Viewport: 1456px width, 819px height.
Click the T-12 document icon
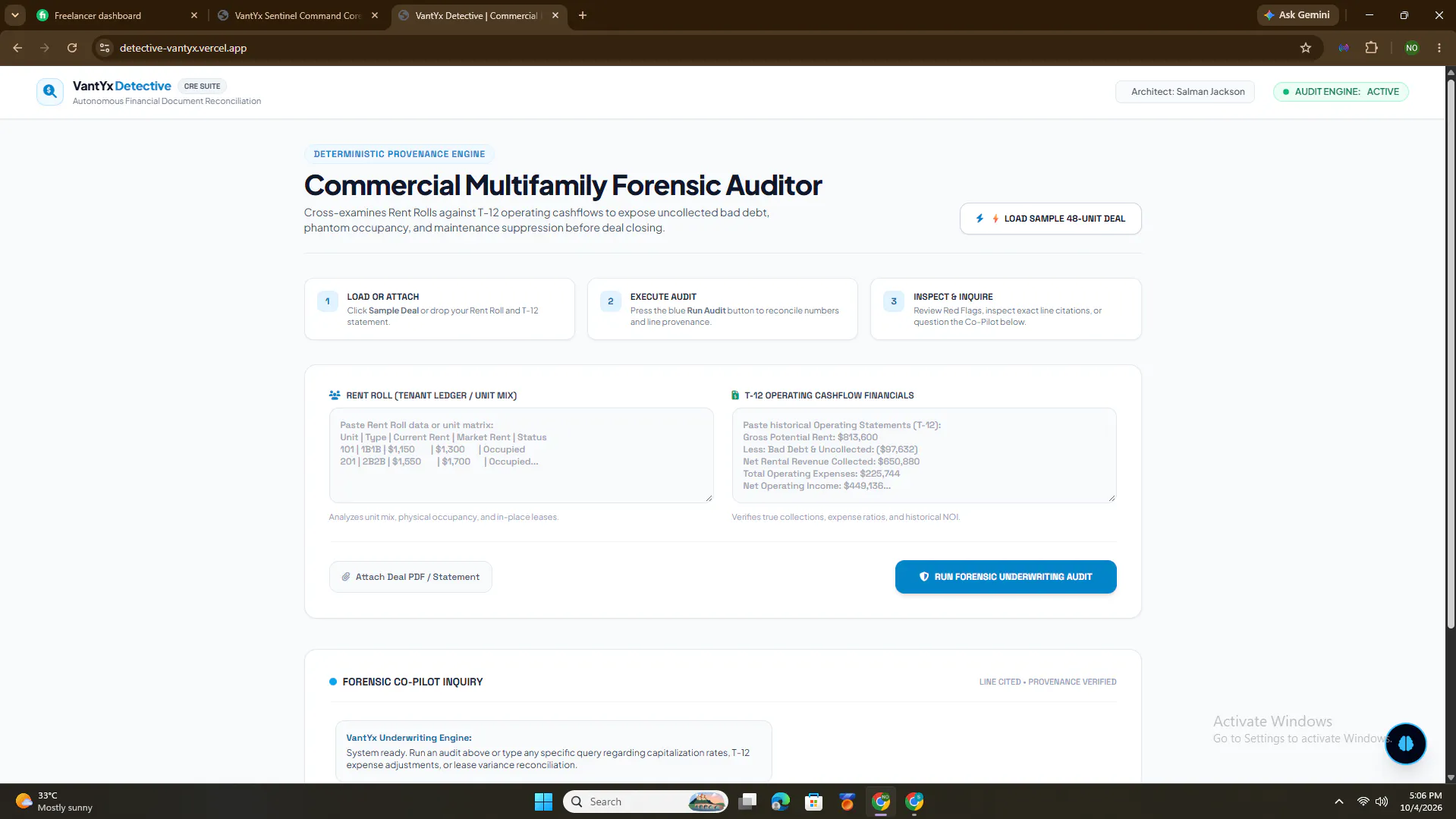pyautogui.click(x=735, y=395)
